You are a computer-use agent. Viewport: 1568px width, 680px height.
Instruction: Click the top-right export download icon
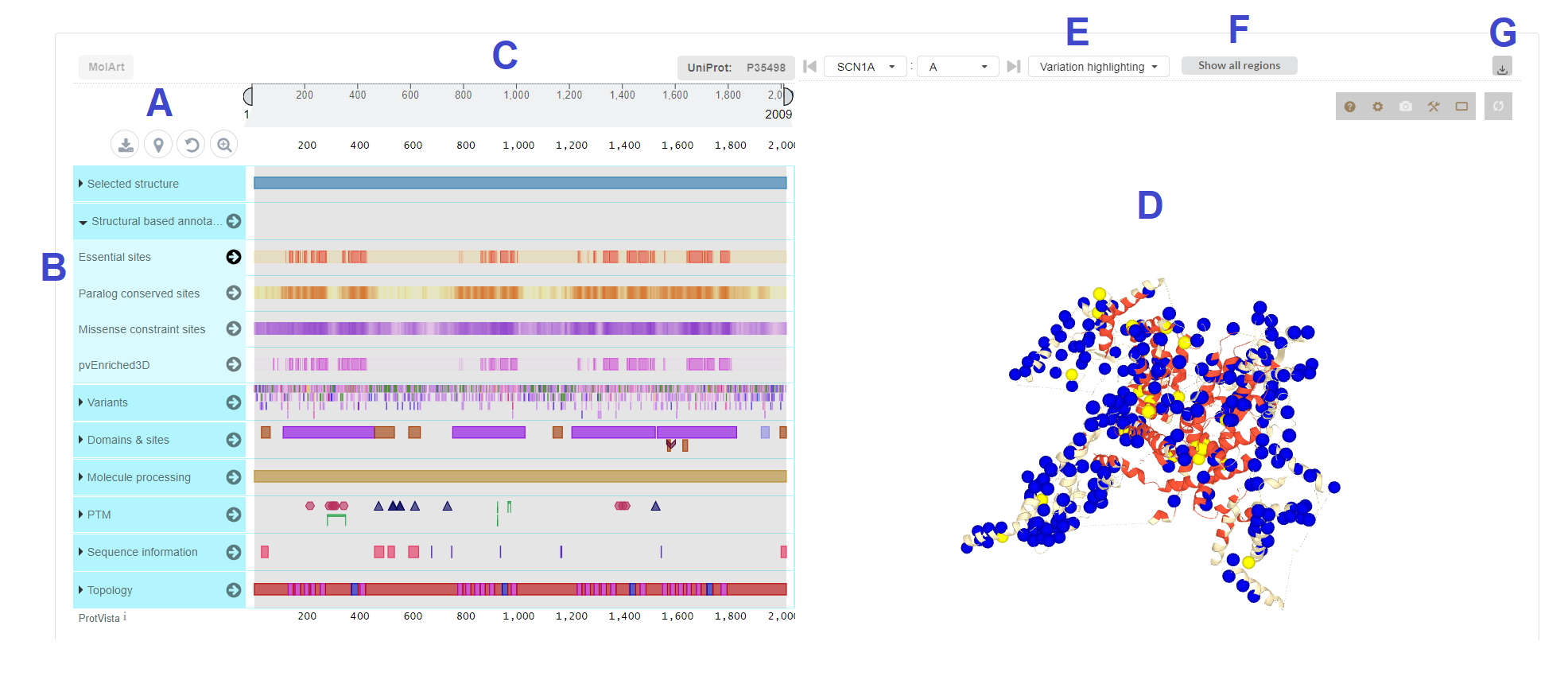coord(1502,67)
